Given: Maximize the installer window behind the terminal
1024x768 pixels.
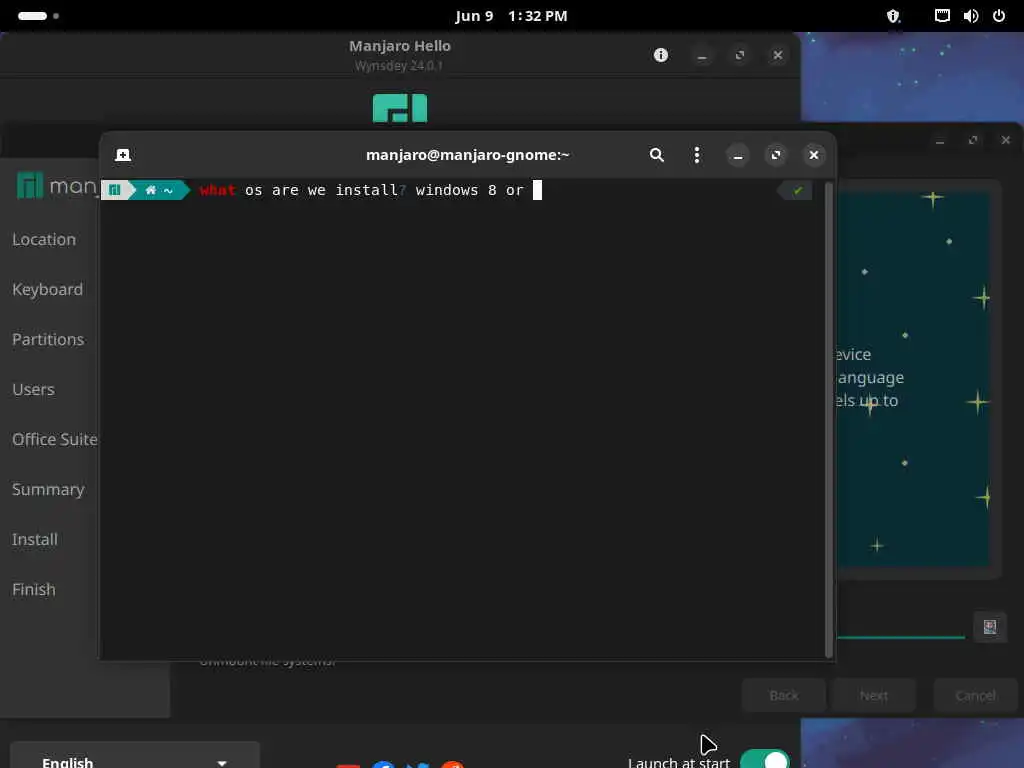Looking at the screenshot, I should pyautogui.click(x=973, y=140).
